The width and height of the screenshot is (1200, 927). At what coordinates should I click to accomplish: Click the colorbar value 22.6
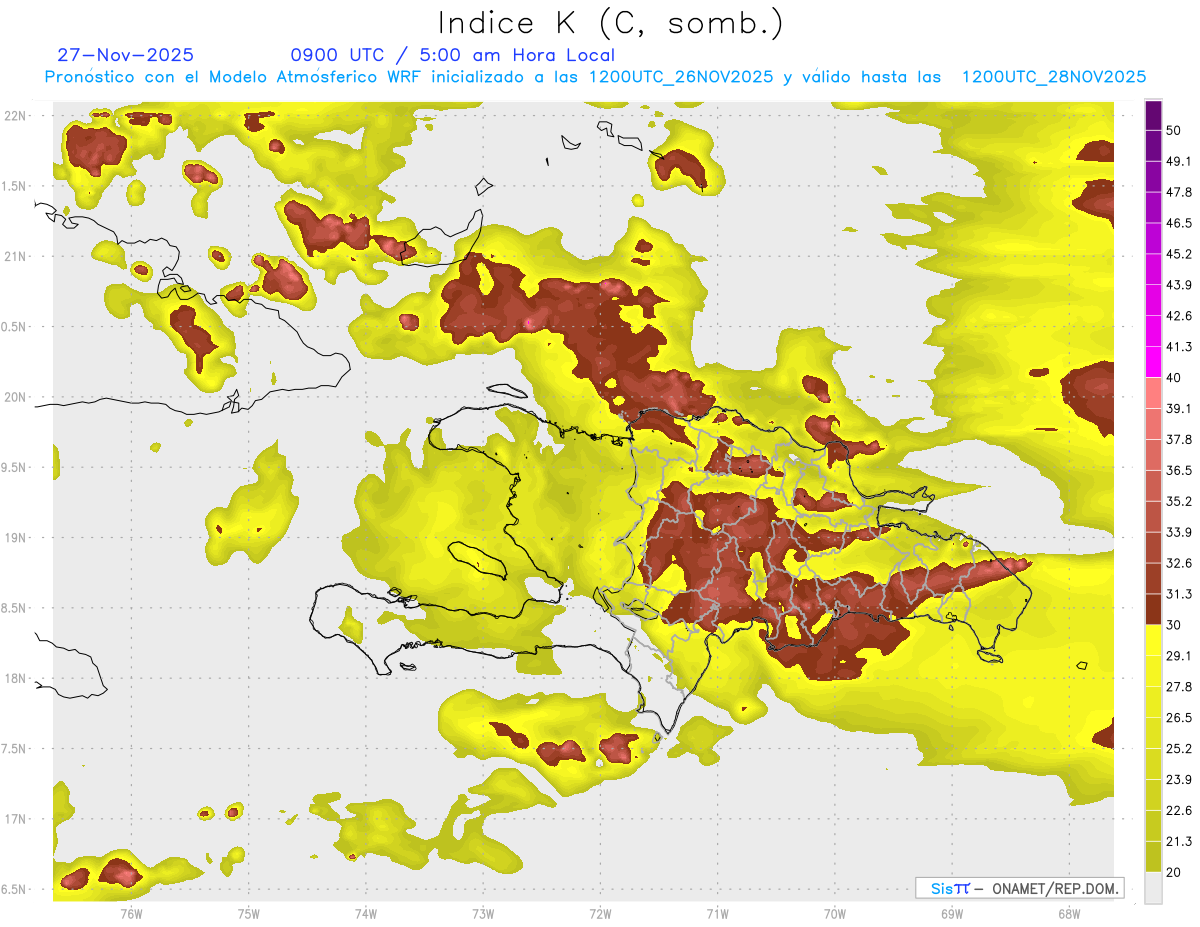1179,811
